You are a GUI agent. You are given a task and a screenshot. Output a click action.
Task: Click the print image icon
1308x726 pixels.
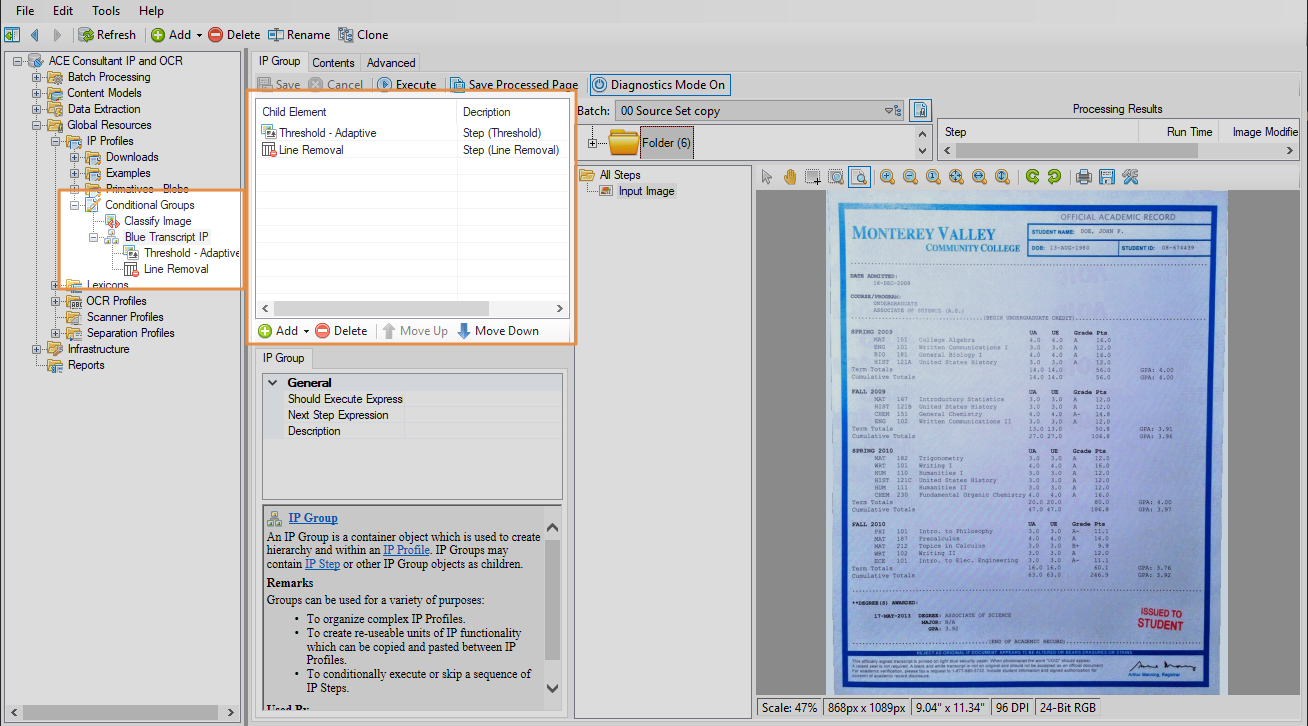coord(1083,177)
